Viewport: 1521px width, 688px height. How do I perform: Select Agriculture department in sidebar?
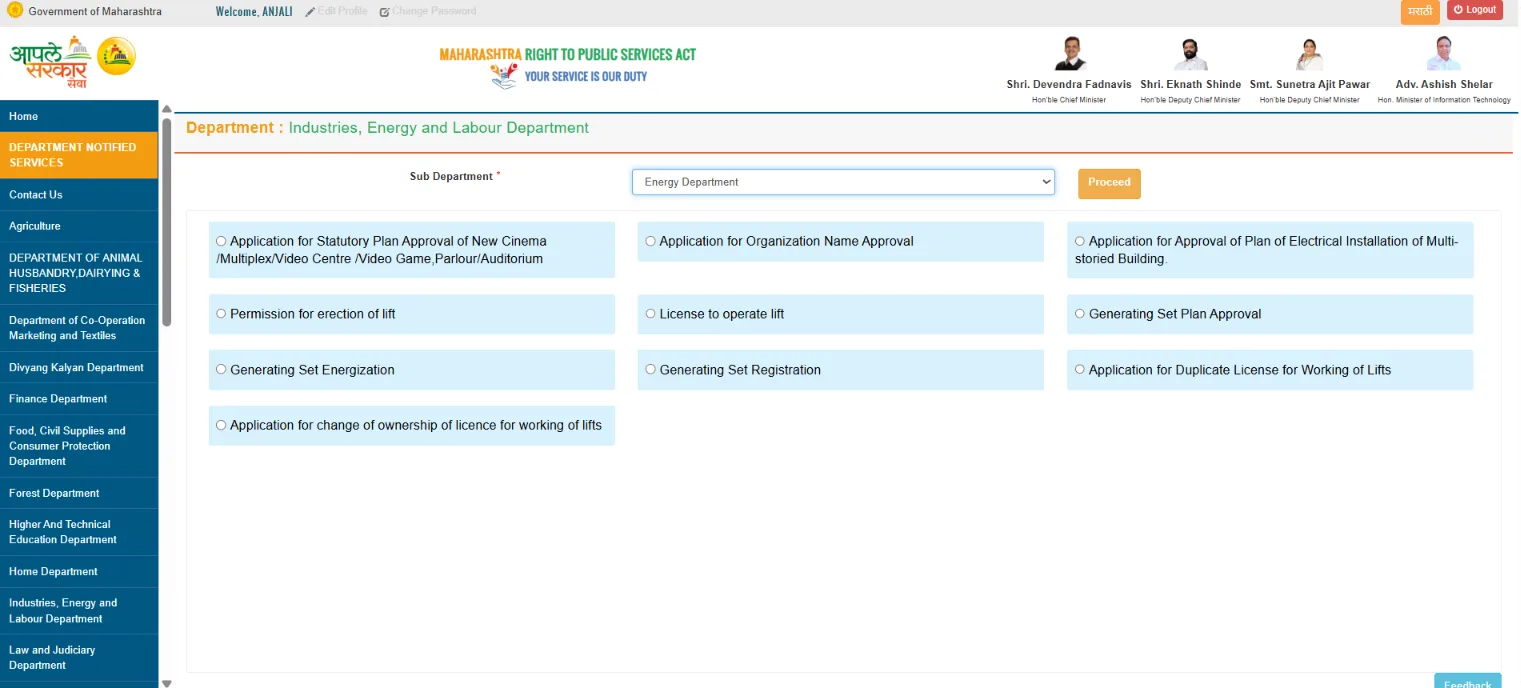(x=79, y=226)
